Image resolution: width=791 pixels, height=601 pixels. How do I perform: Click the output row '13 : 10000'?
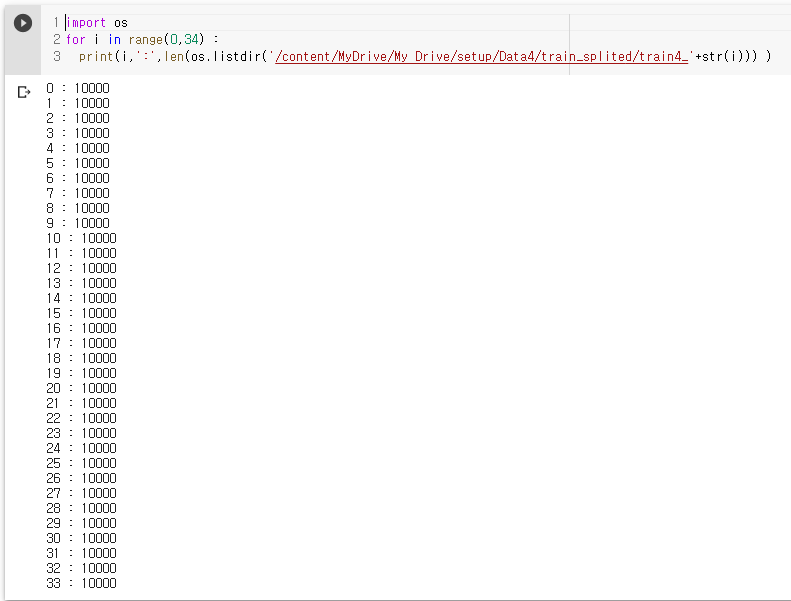[81, 283]
